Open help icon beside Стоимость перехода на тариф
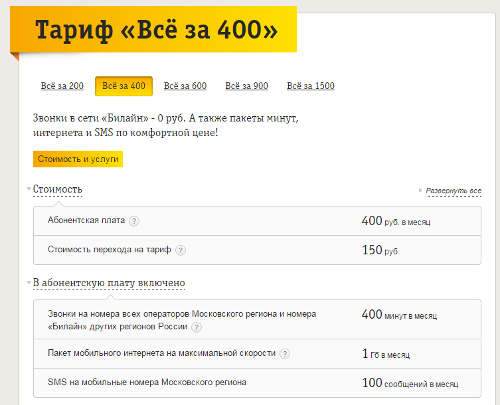The height and width of the screenshot is (405, 500). (x=180, y=250)
